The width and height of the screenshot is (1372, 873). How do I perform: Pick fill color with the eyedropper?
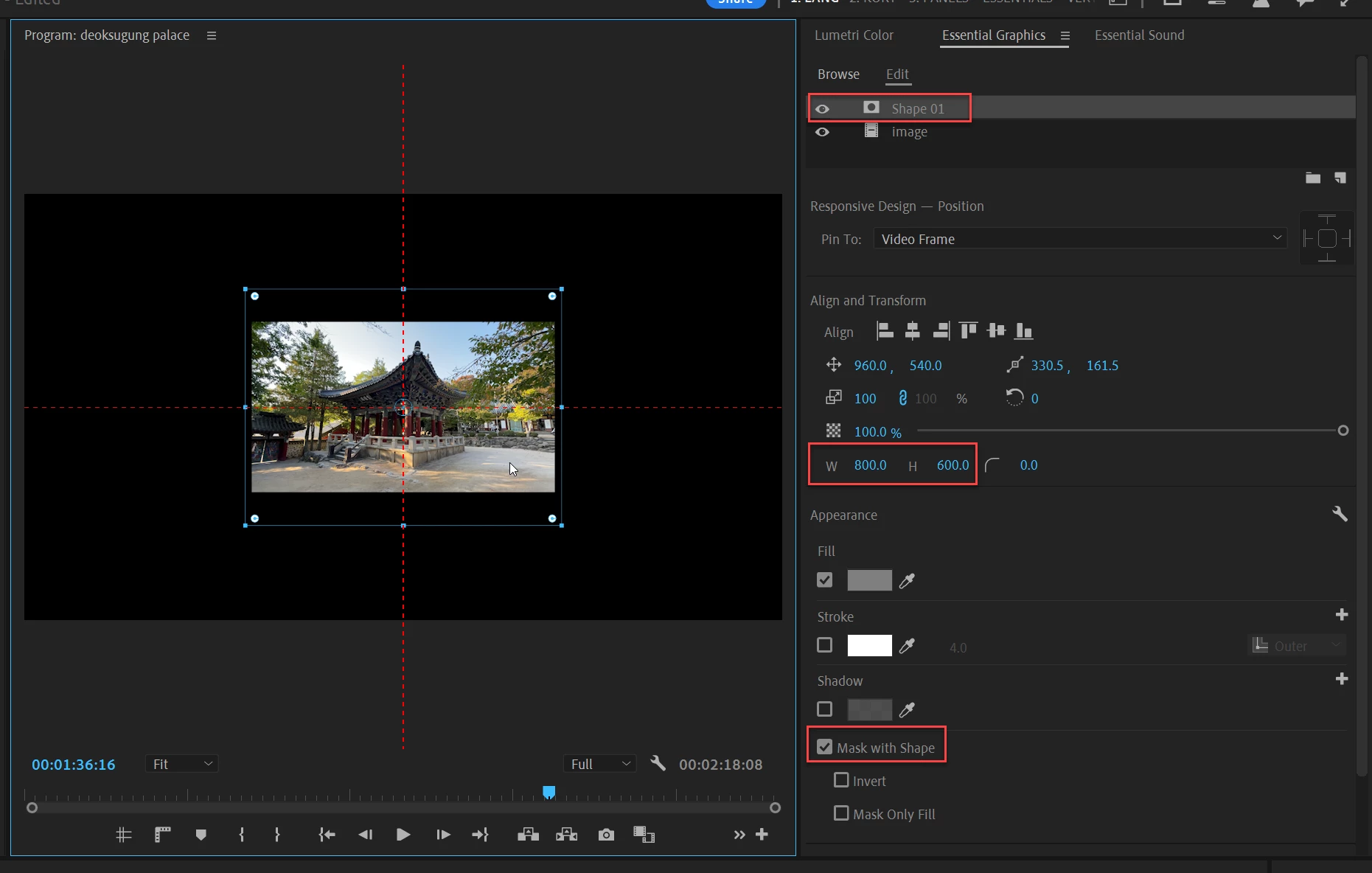(908, 580)
